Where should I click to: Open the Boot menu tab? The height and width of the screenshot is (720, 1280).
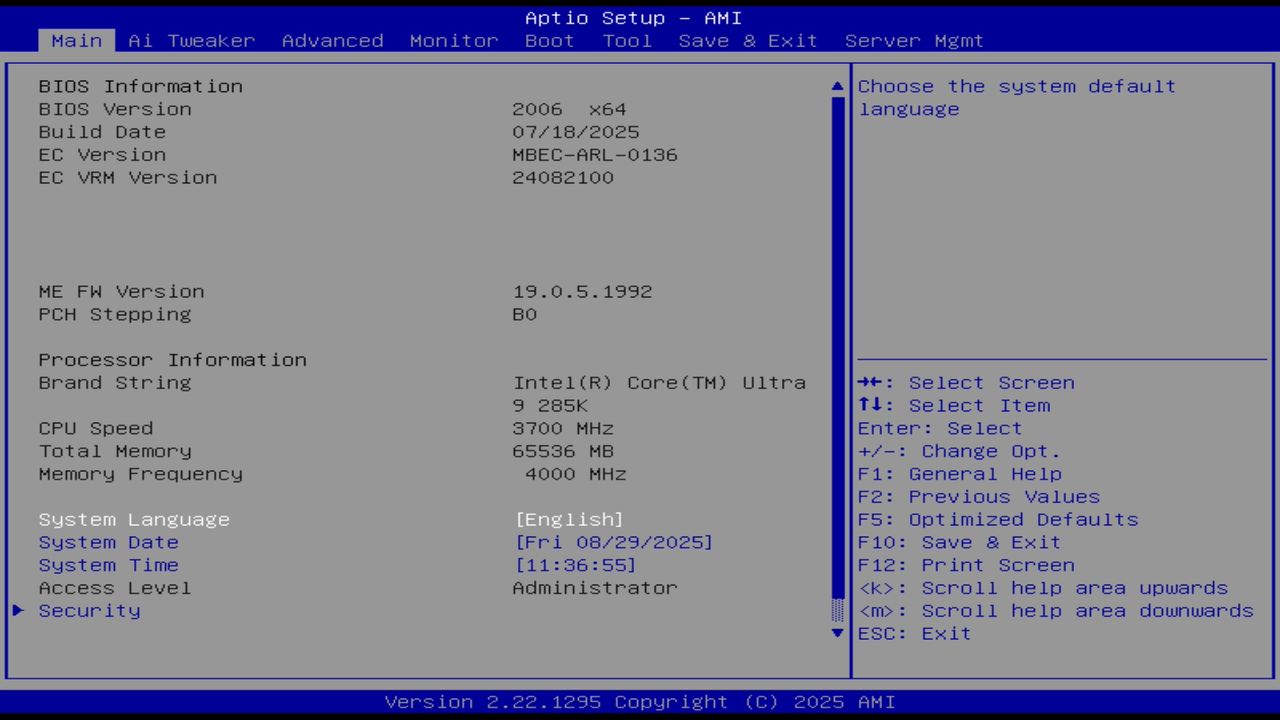549,41
